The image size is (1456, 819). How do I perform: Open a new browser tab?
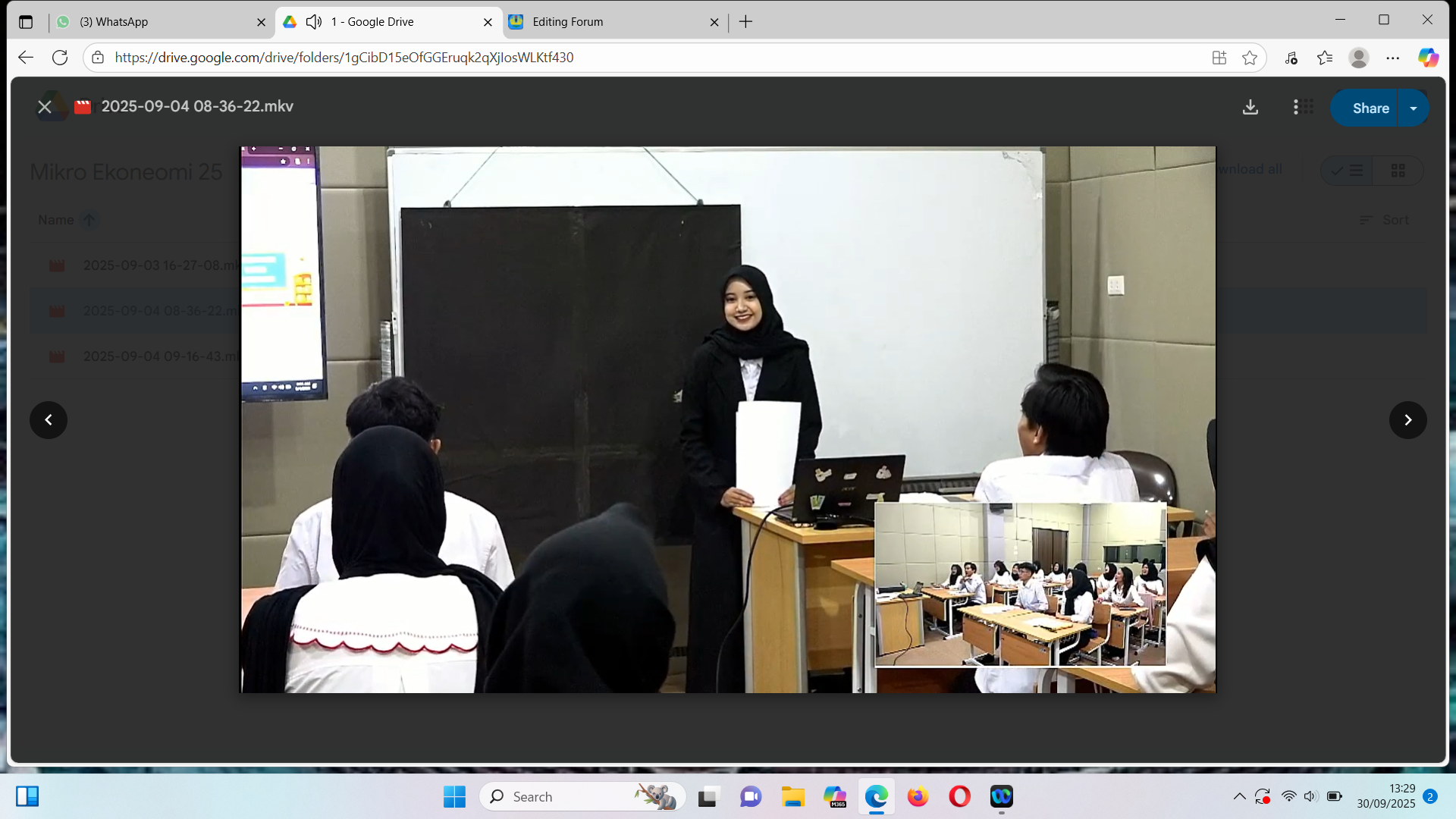pos(745,22)
